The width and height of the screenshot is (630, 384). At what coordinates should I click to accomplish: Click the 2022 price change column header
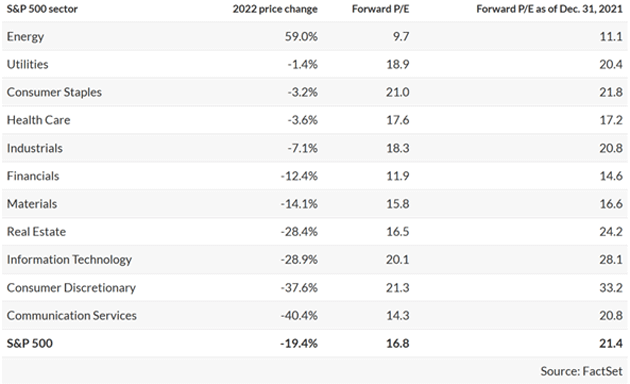tap(275, 9)
